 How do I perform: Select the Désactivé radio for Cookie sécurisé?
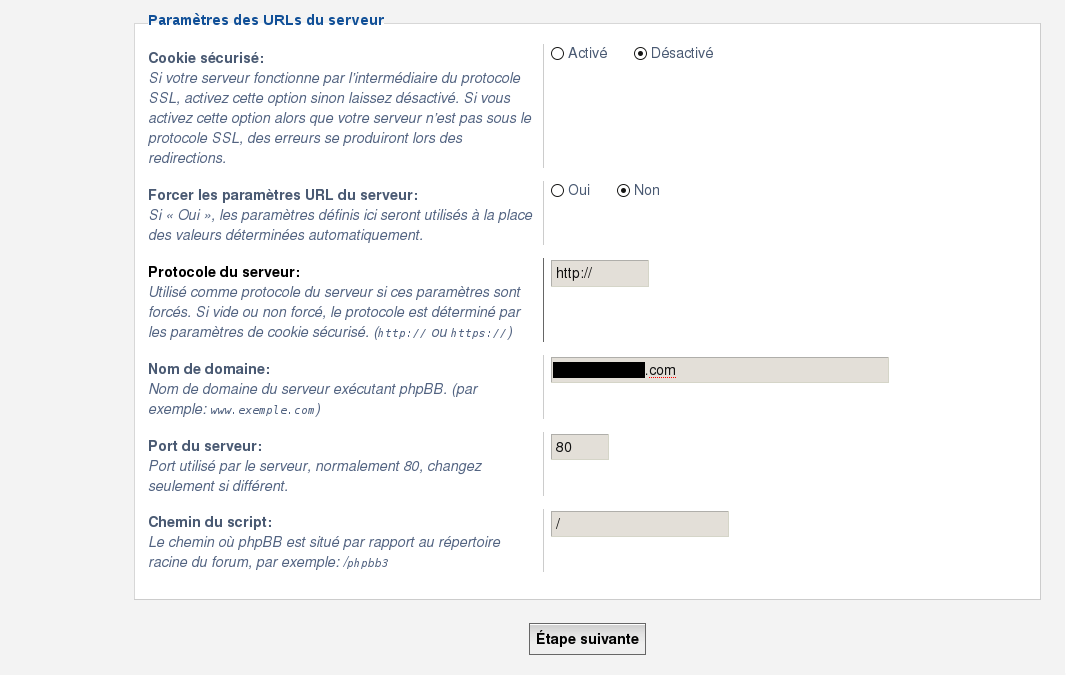click(640, 54)
